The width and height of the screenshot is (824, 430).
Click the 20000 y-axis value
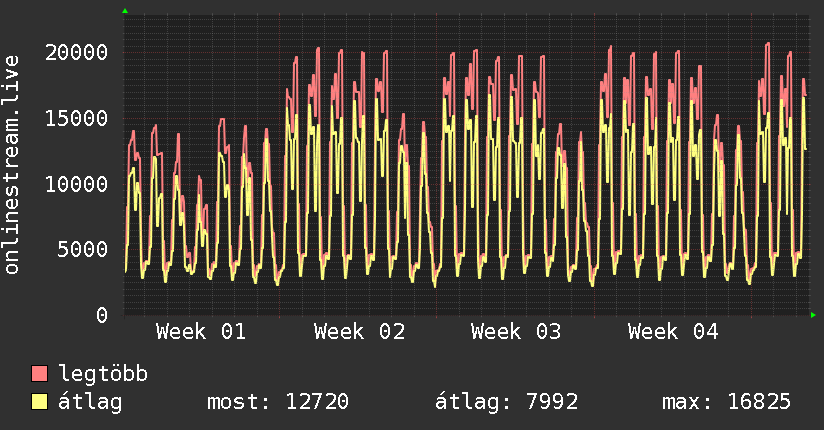[79, 52]
